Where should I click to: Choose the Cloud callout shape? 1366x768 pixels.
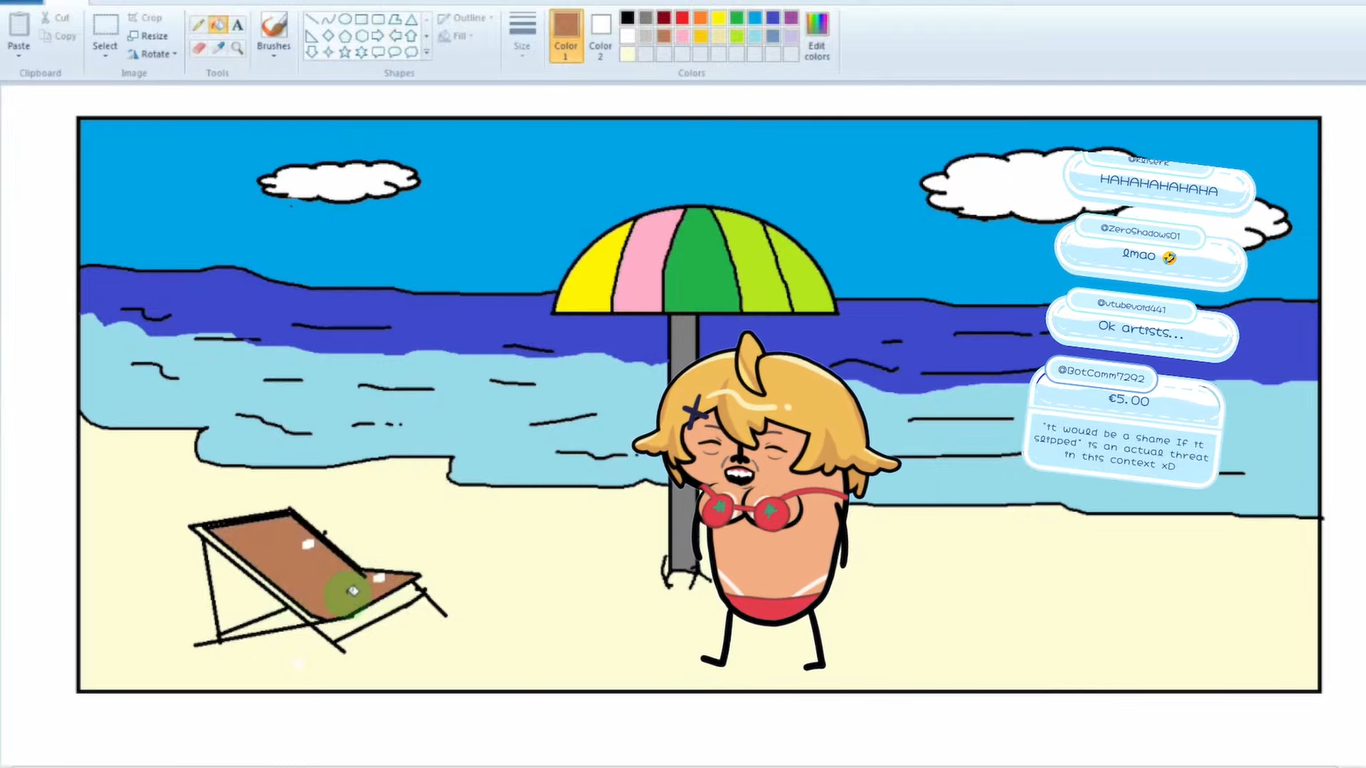(411, 52)
